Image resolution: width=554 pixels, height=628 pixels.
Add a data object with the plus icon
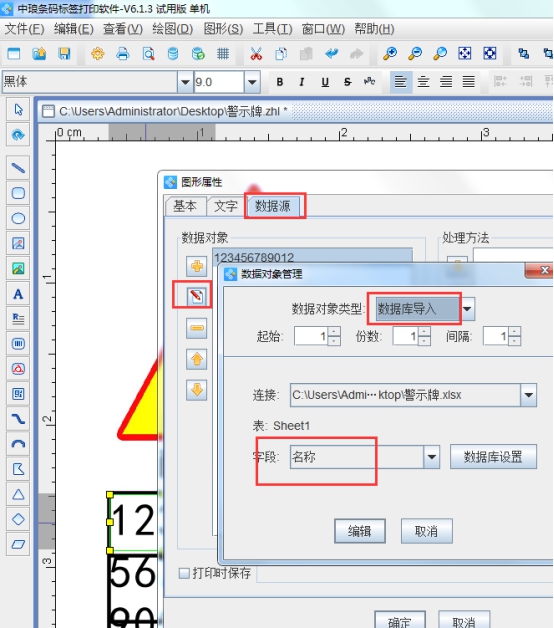pos(196,266)
